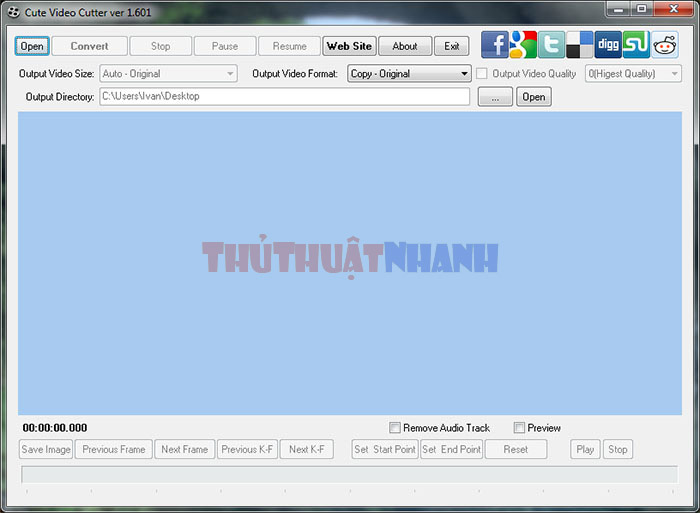Click the Facebook share icon
The width and height of the screenshot is (700, 513).
[x=495, y=45]
